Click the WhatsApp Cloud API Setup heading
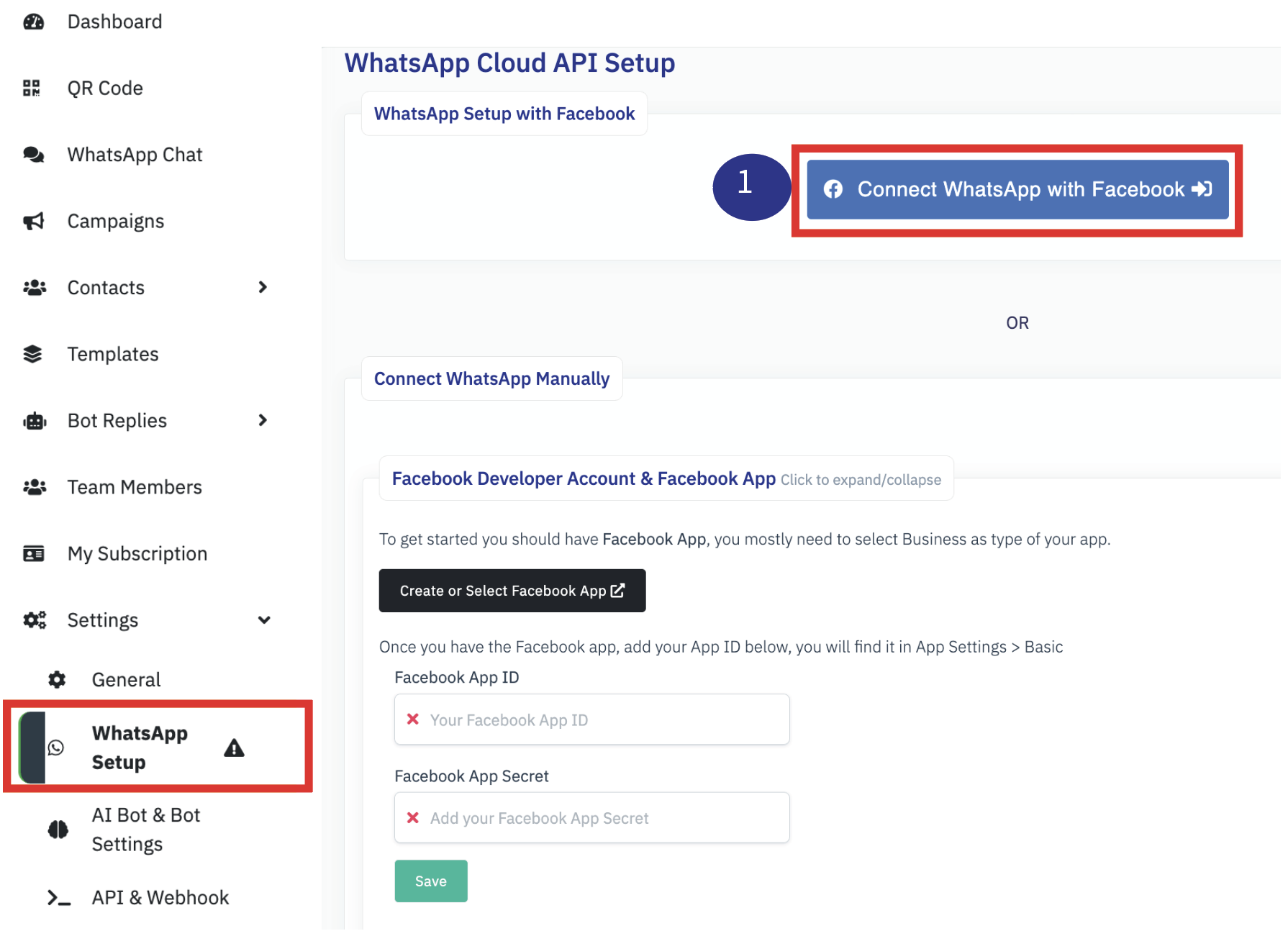Image resolution: width=1288 pixels, height=931 pixels. coord(509,63)
